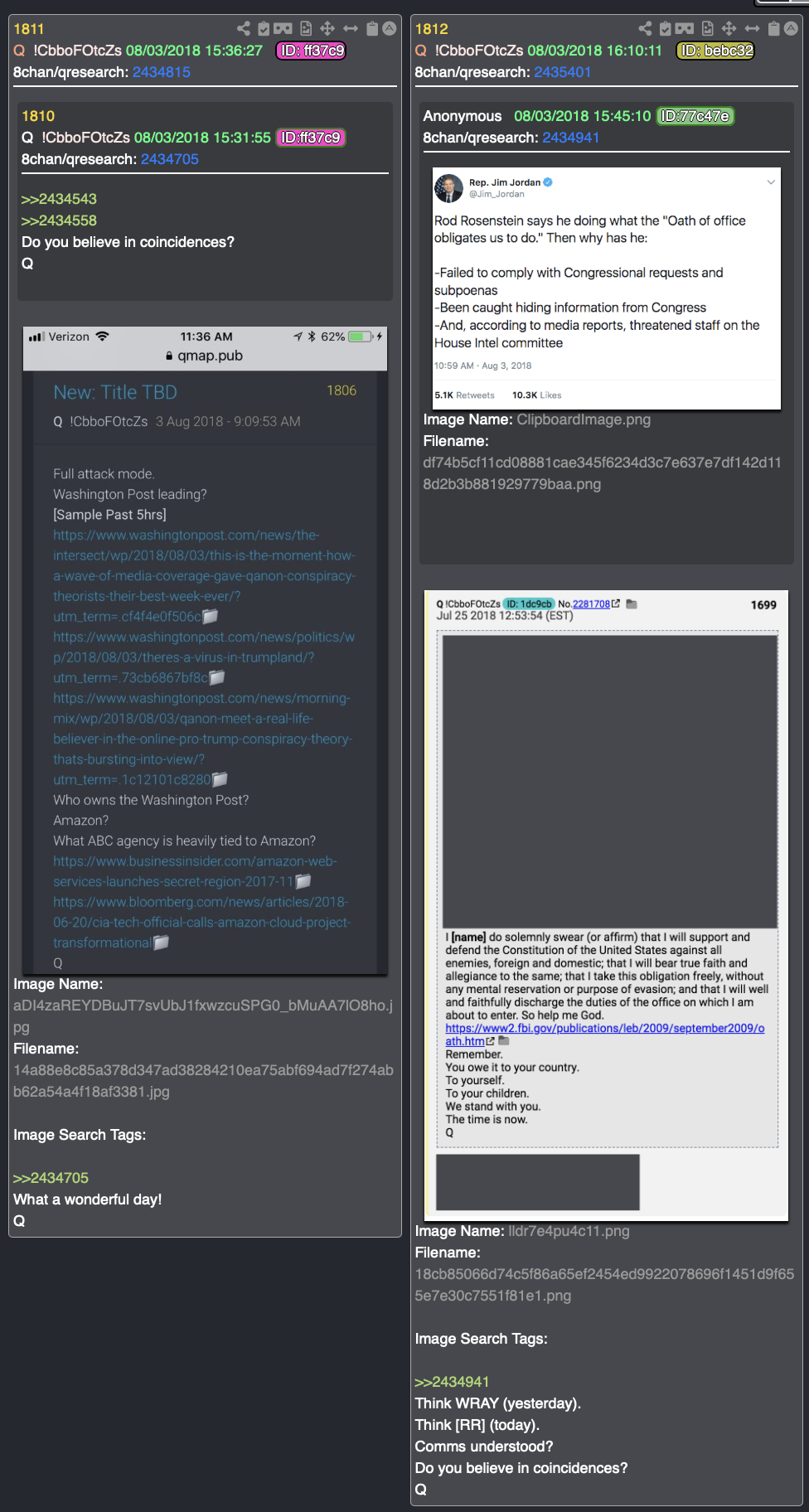Click the move arrows icon on post 1811
809x1512 pixels.
coord(327,29)
